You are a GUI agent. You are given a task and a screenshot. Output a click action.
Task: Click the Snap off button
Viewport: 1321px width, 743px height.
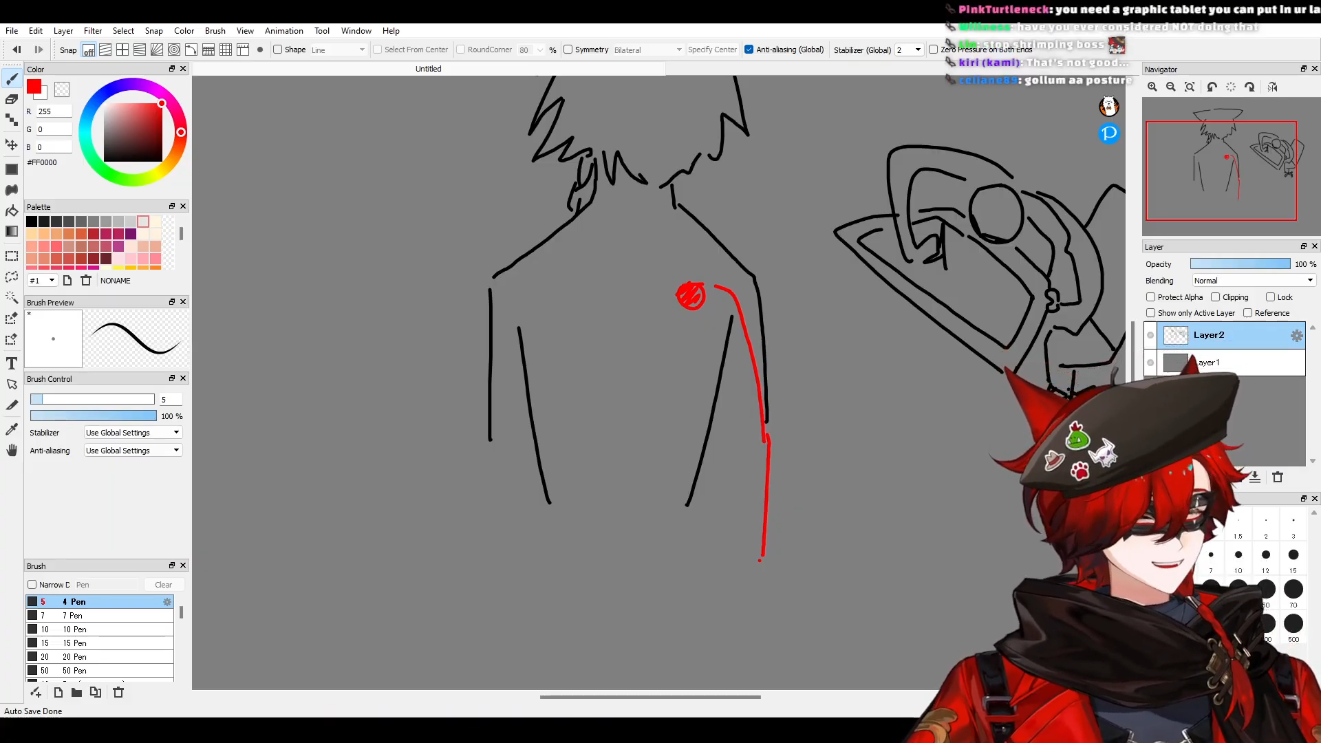[88, 50]
